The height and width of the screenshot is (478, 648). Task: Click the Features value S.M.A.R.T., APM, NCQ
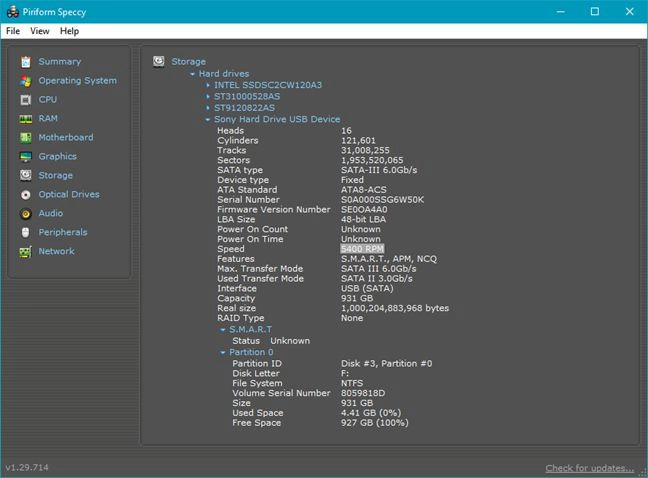click(388, 259)
